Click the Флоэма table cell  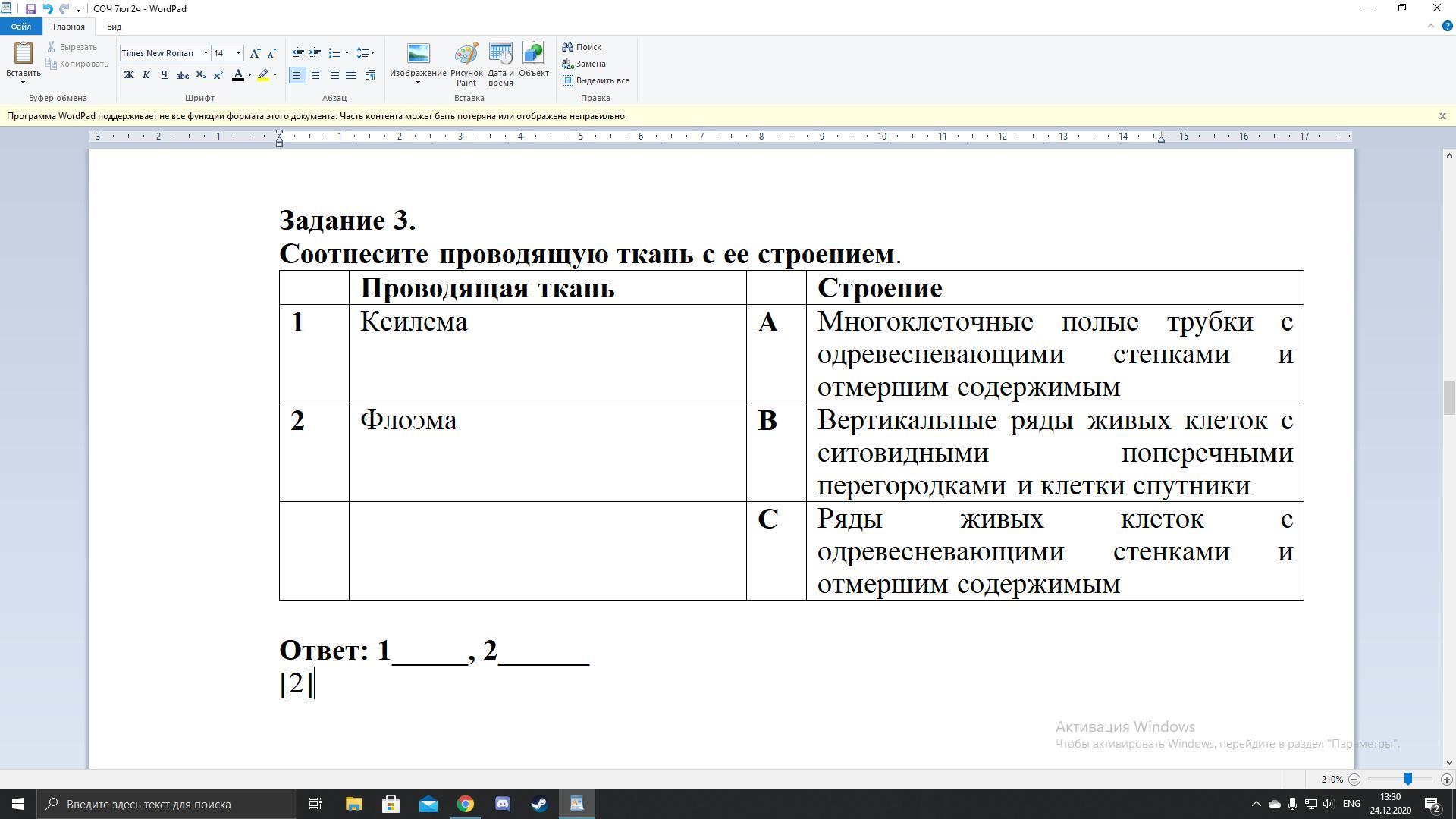coord(548,453)
